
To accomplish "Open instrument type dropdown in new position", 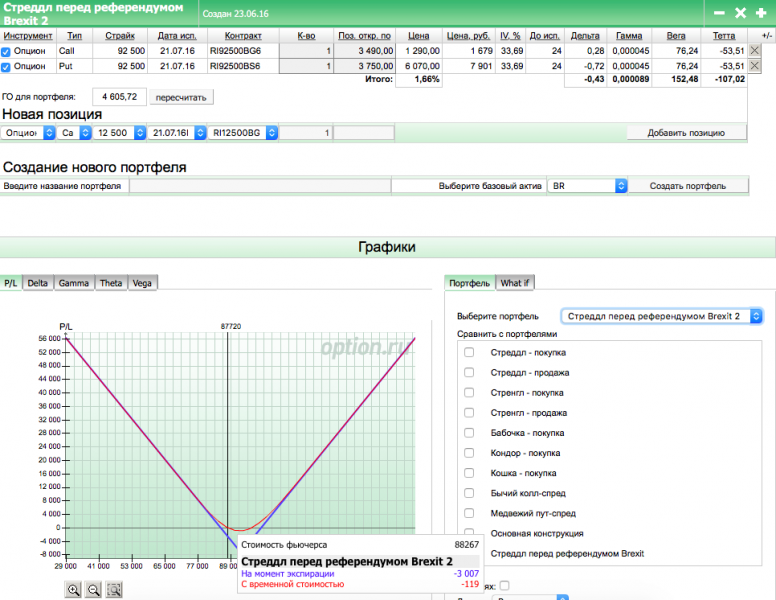I will (x=28, y=133).
